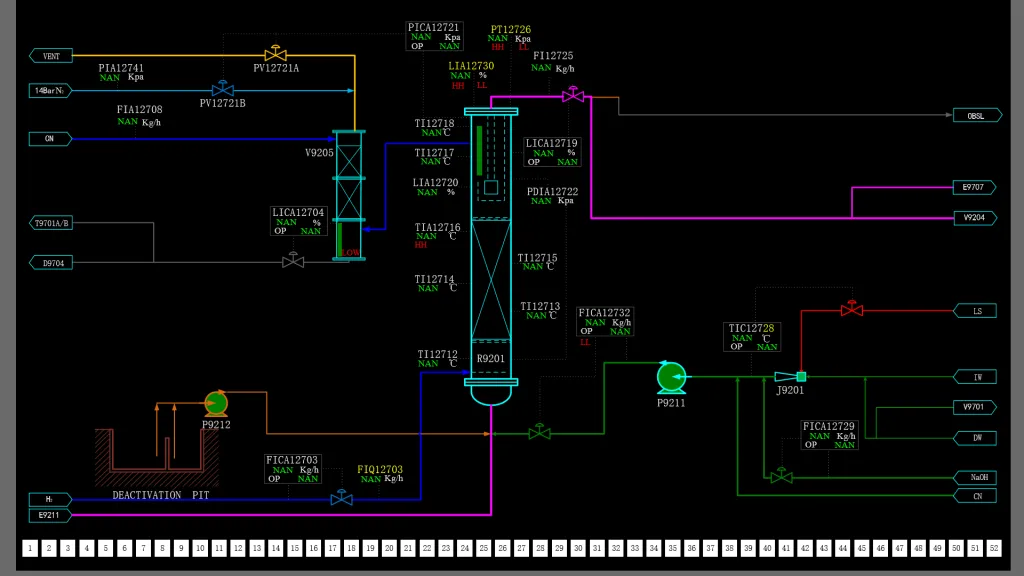The width and height of the screenshot is (1024, 576).
Task: Click the blue valve beside FIQ12703
Action: click(342, 497)
